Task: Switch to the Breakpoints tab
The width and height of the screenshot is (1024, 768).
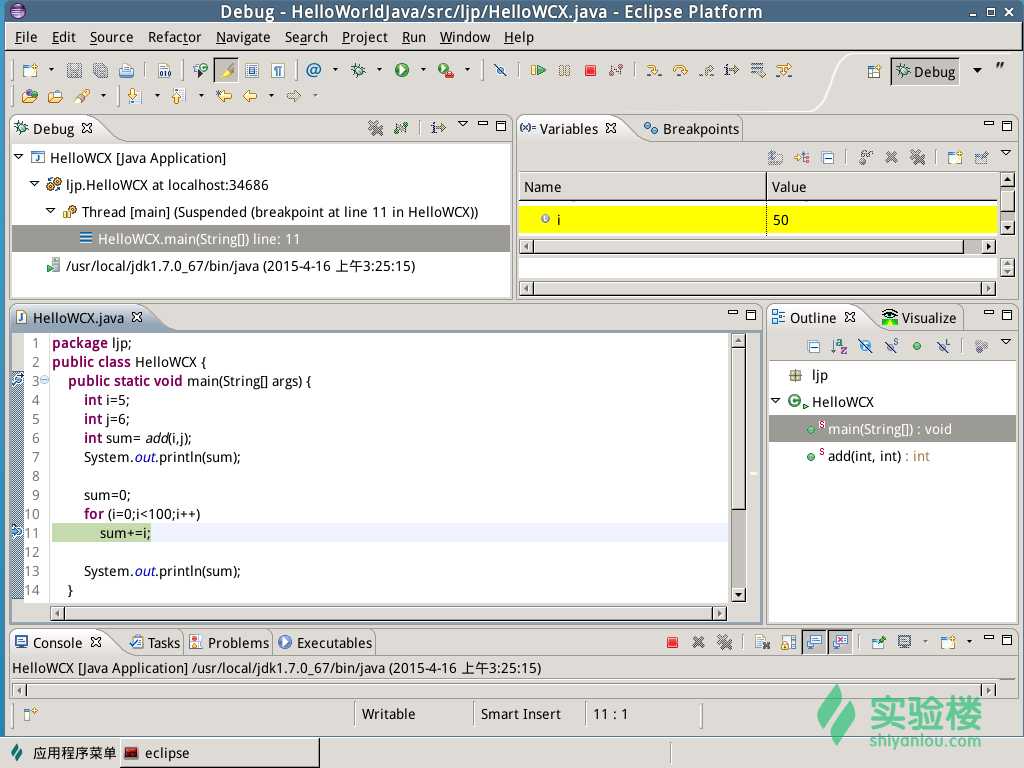Action: (692, 129)
